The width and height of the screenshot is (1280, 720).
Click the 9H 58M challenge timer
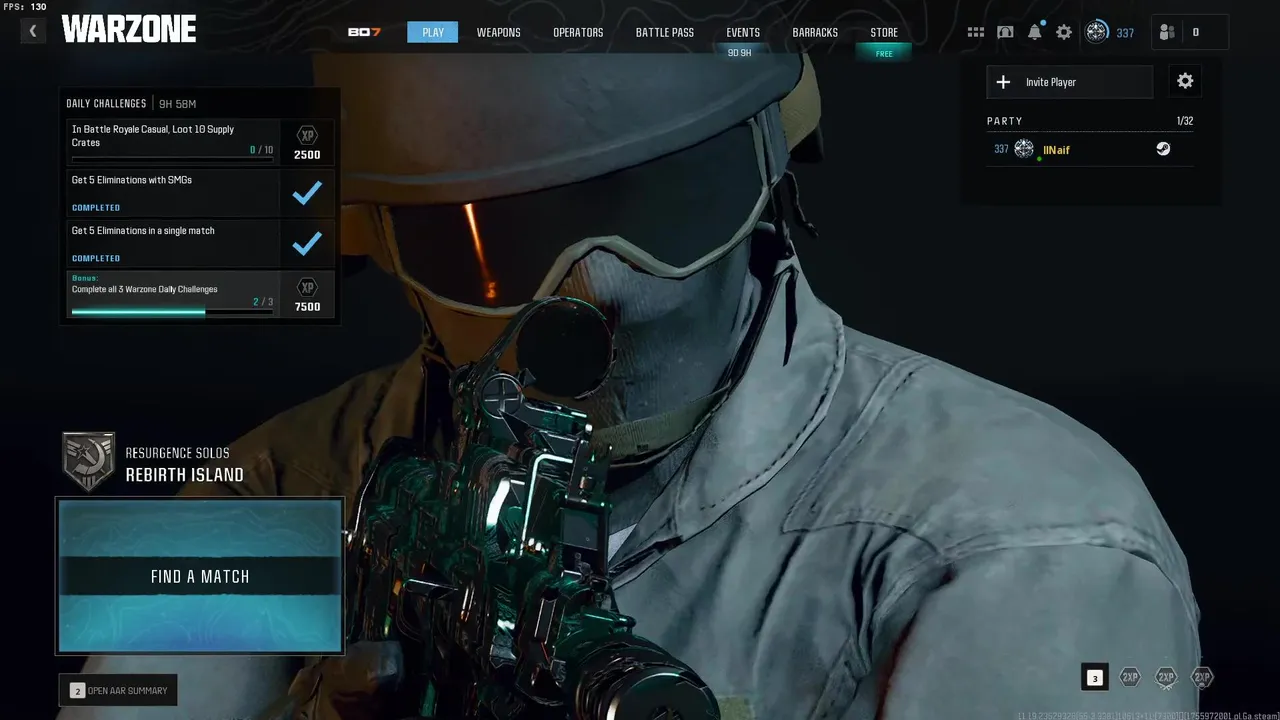177,104
